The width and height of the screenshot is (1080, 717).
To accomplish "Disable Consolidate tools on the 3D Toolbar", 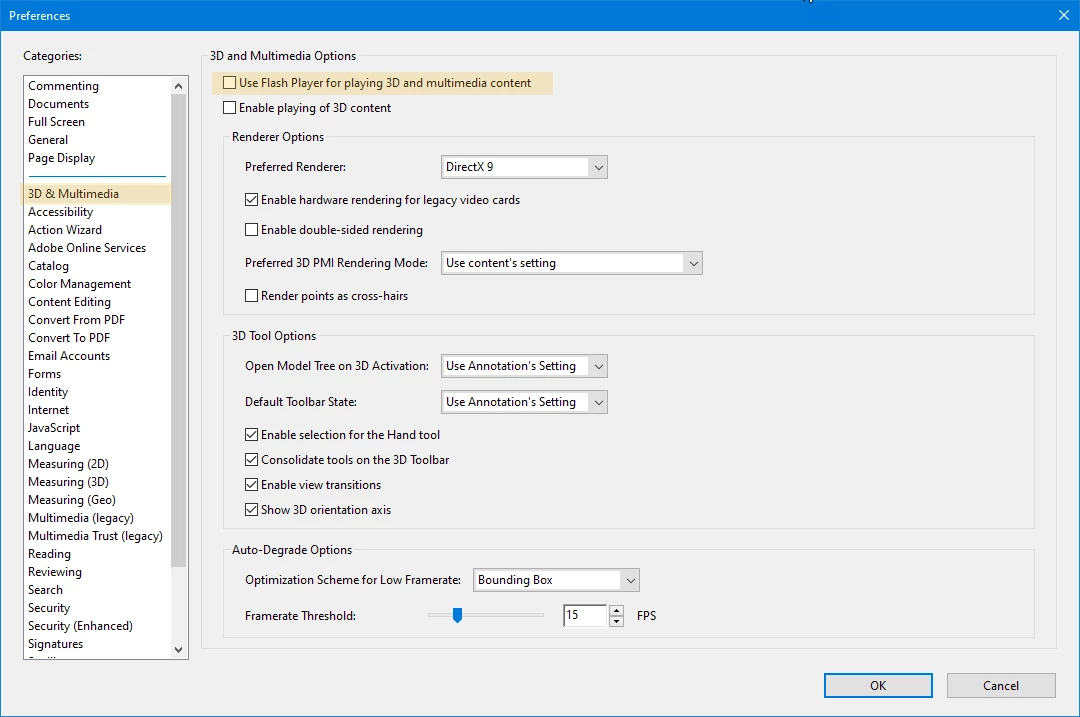I will coord(251,460).
